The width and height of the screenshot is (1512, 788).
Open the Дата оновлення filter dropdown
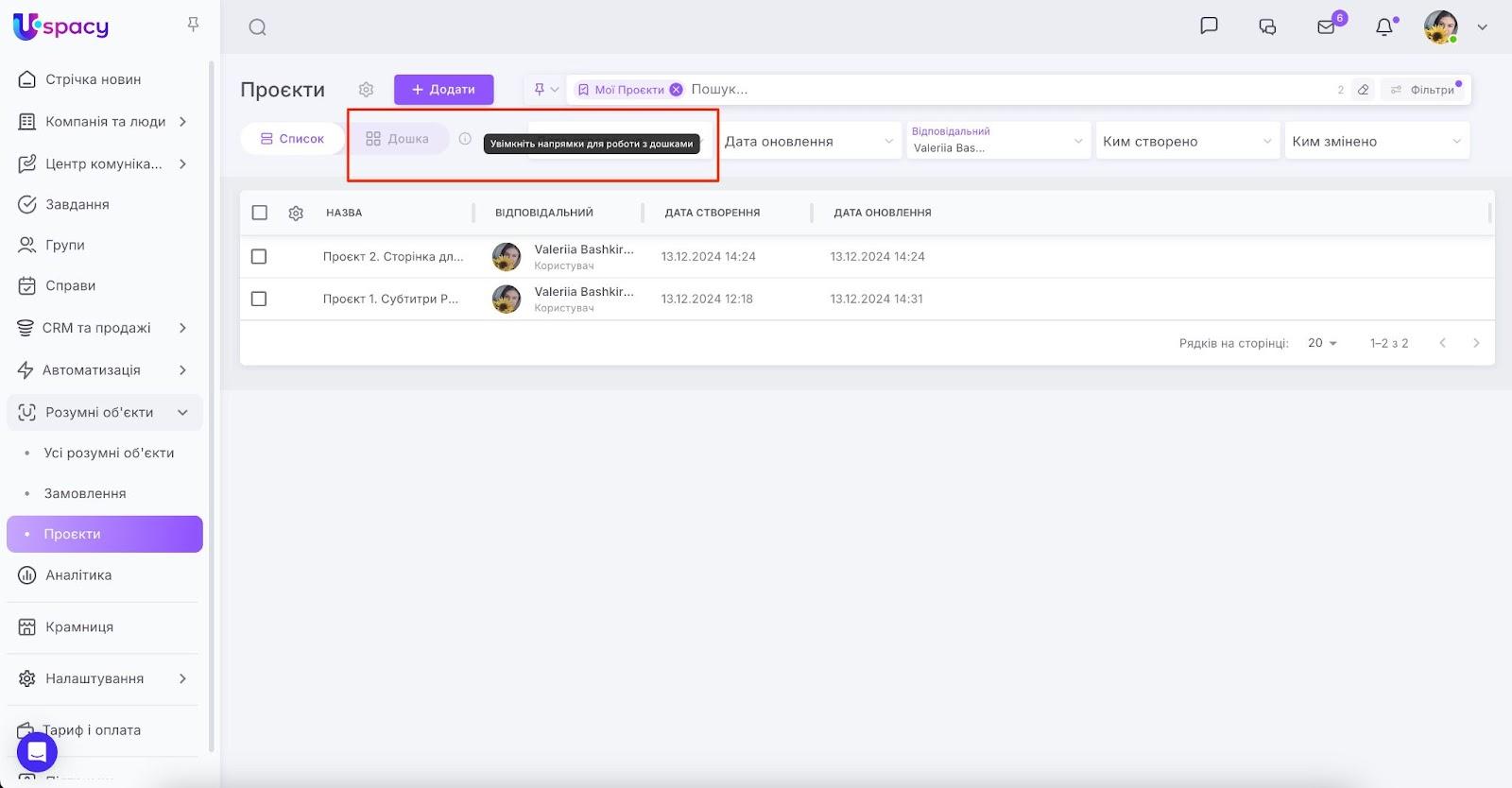[808, 142]
